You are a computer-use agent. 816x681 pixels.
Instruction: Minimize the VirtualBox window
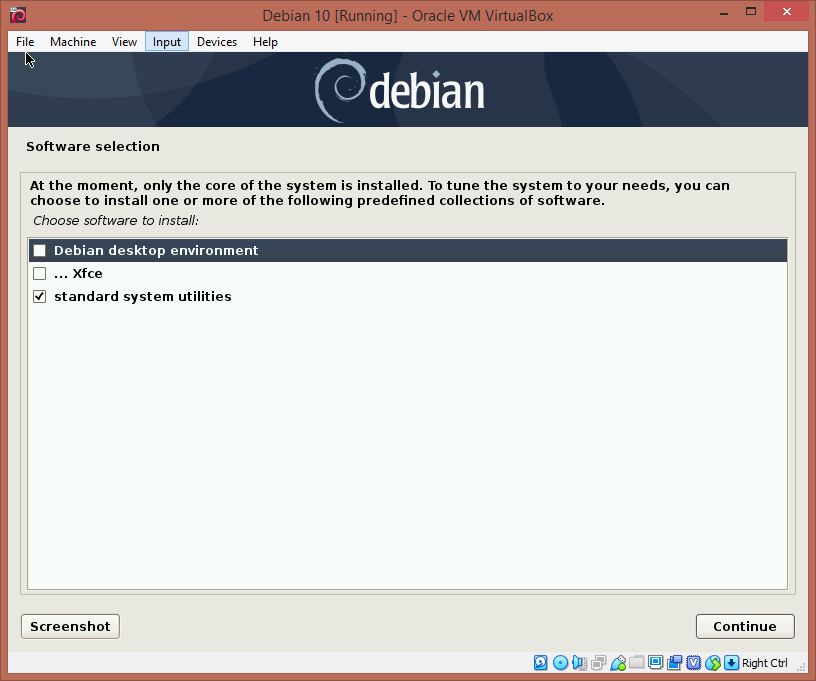724,12
